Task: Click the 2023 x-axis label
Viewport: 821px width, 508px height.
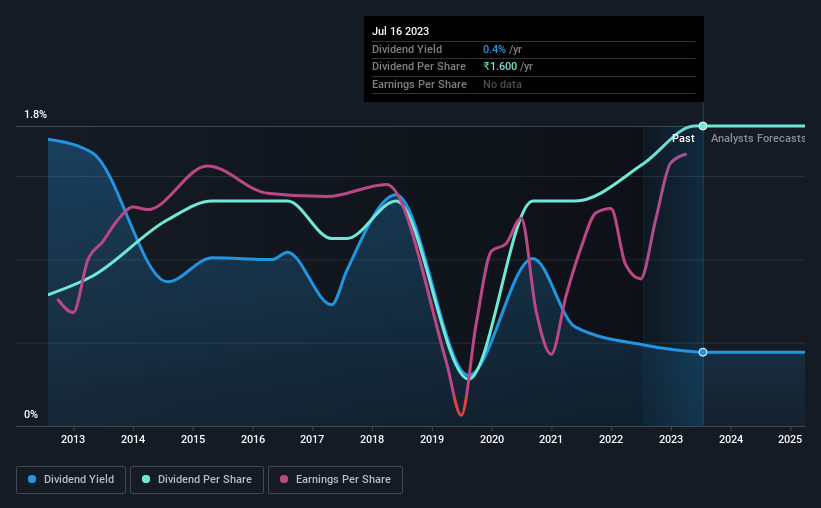Action: [671, 439]
